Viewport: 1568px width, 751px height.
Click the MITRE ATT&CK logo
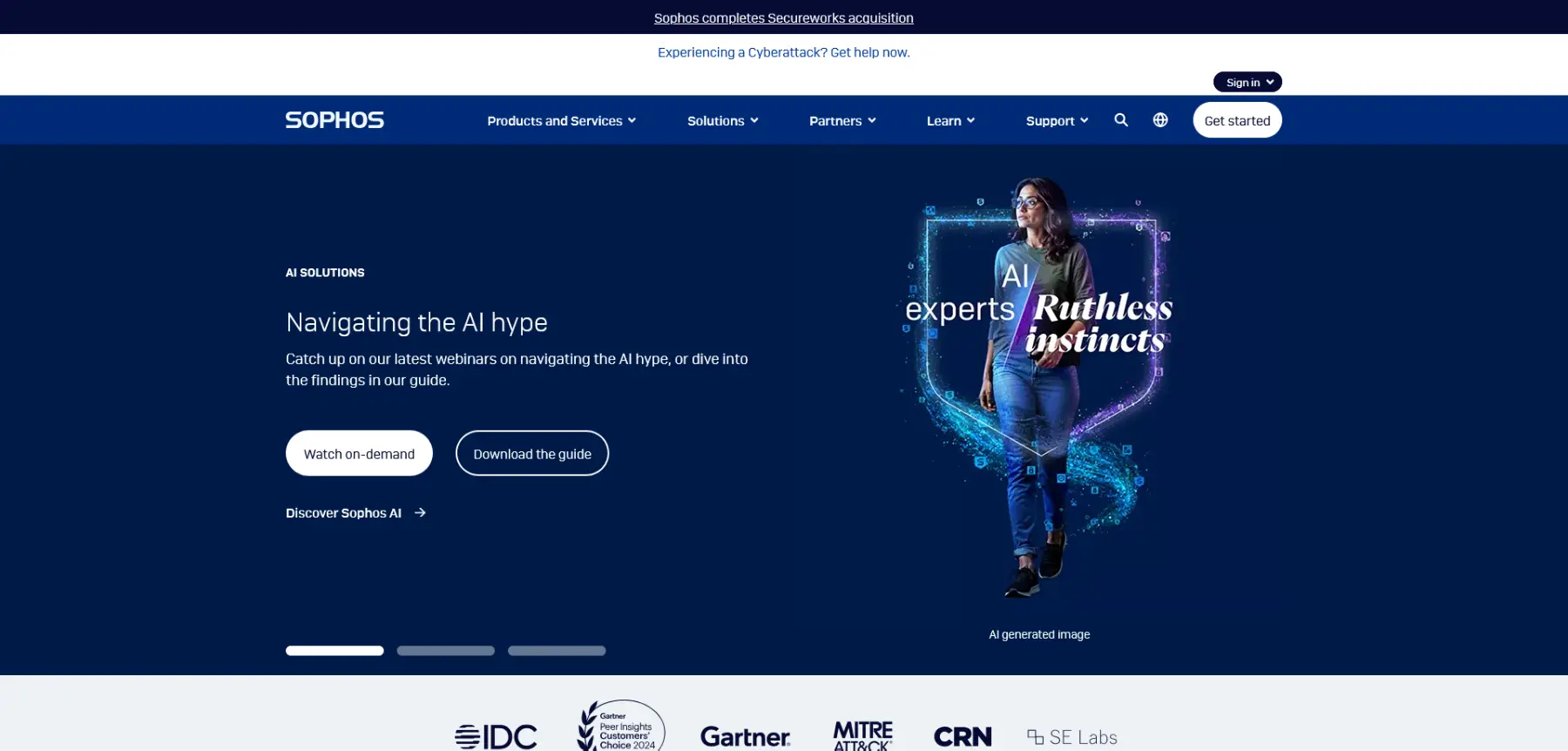(x=862, y=736)
